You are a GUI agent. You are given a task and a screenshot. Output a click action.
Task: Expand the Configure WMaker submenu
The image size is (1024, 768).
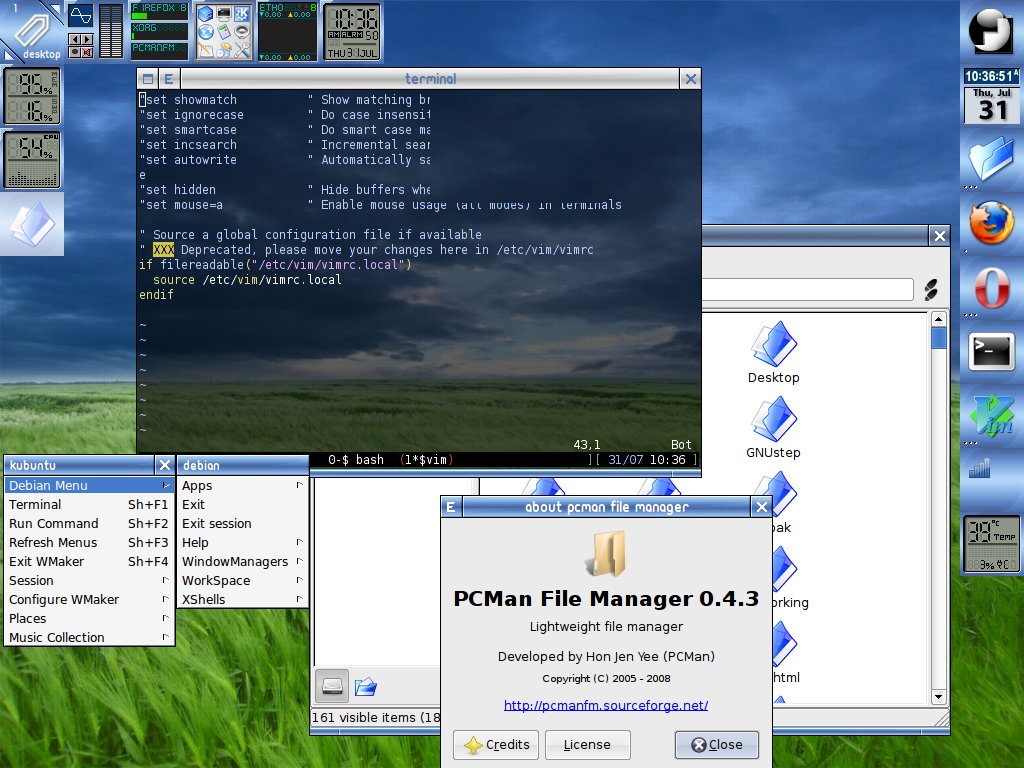[89, 599]
